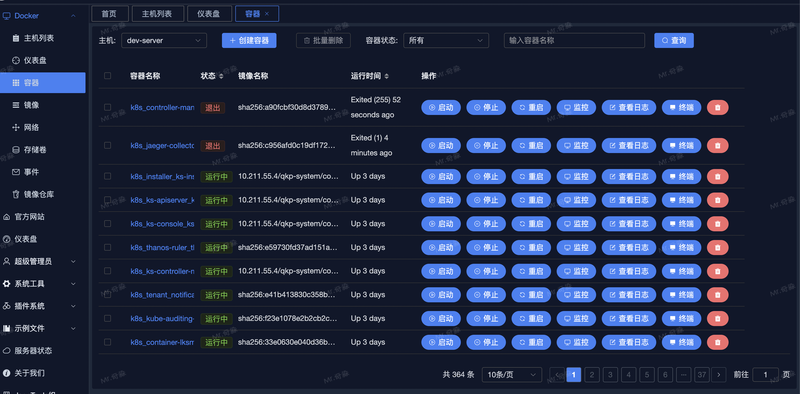Click the 创建容器 button
The height and width of the screenshot is (394, 800).
pyautogui.click(x=249, y=40)
